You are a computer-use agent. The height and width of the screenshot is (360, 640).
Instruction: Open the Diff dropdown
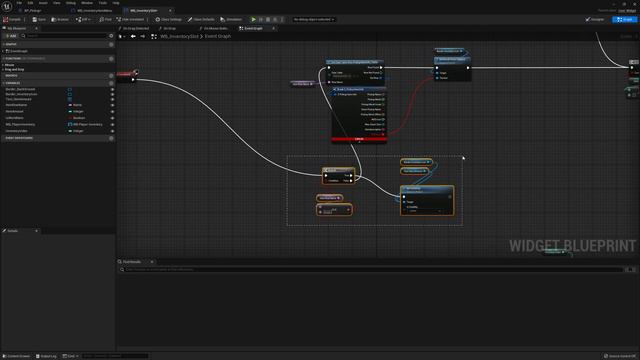pos(83,19)
